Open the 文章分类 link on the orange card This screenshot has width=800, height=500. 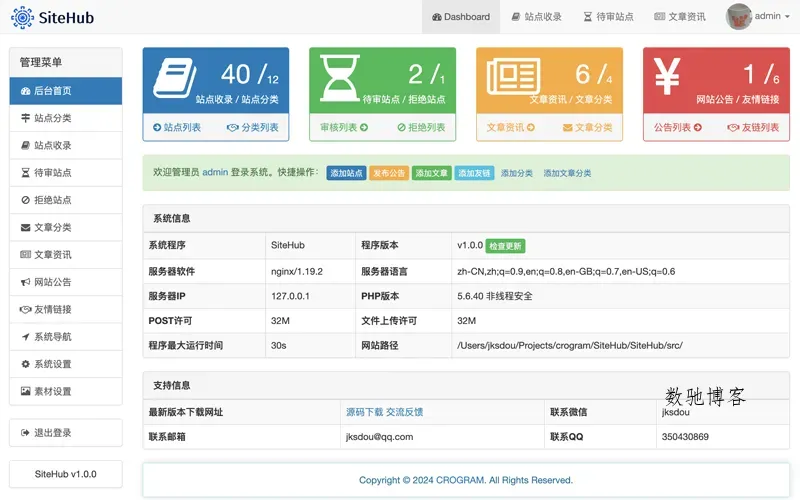[x=587, y=128]
